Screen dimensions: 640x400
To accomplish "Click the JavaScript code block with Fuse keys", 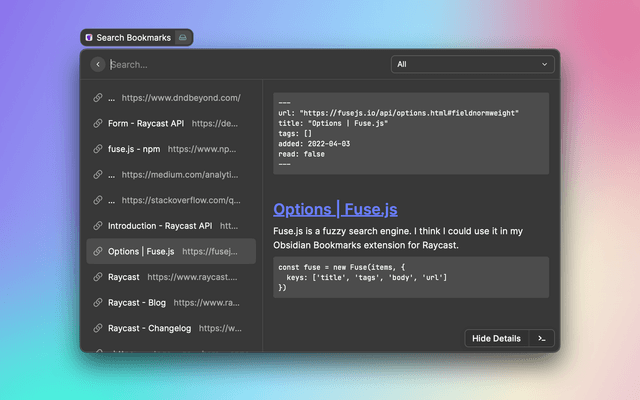I will [411, 277].
